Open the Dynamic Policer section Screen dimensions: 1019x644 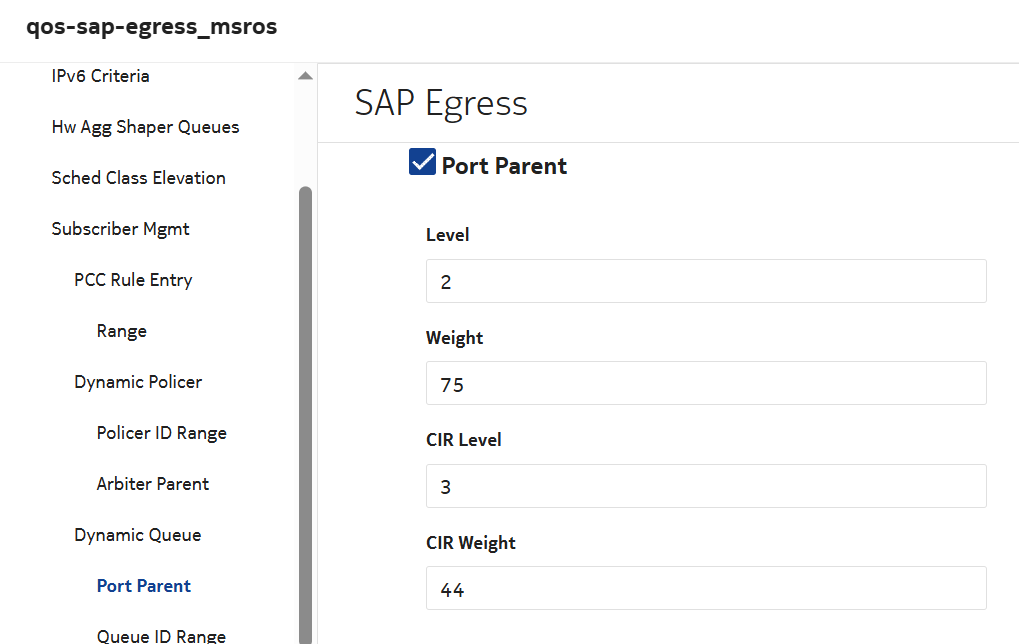pos(138,382)
